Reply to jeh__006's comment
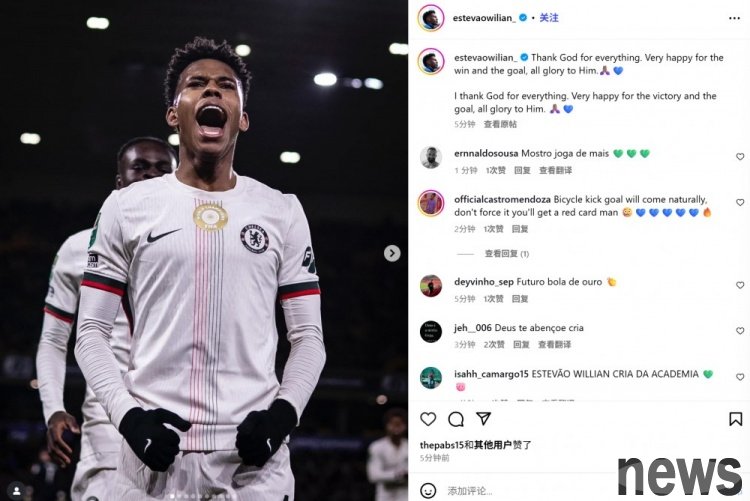The height and width of the screenshot is (501, 750). 521,345
